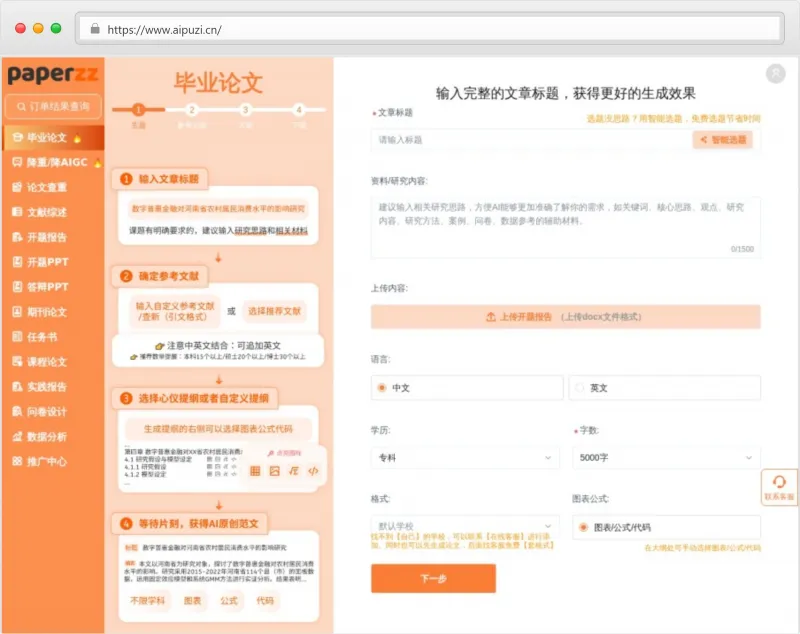Screen dimensions: 800x634
Task: Click the 数据分析 chart icon in sidebar
Action: 17,436
